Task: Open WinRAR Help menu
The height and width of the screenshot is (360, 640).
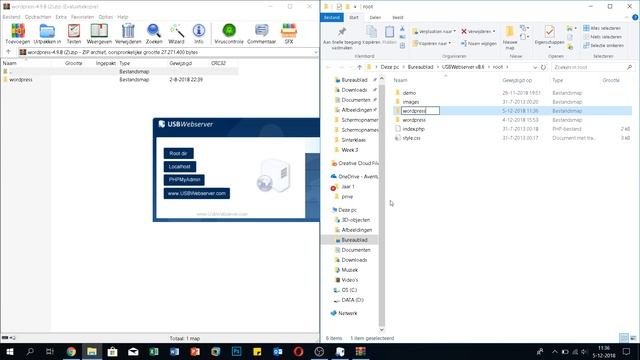Action: pyautogui.click(x=122, y=17)
